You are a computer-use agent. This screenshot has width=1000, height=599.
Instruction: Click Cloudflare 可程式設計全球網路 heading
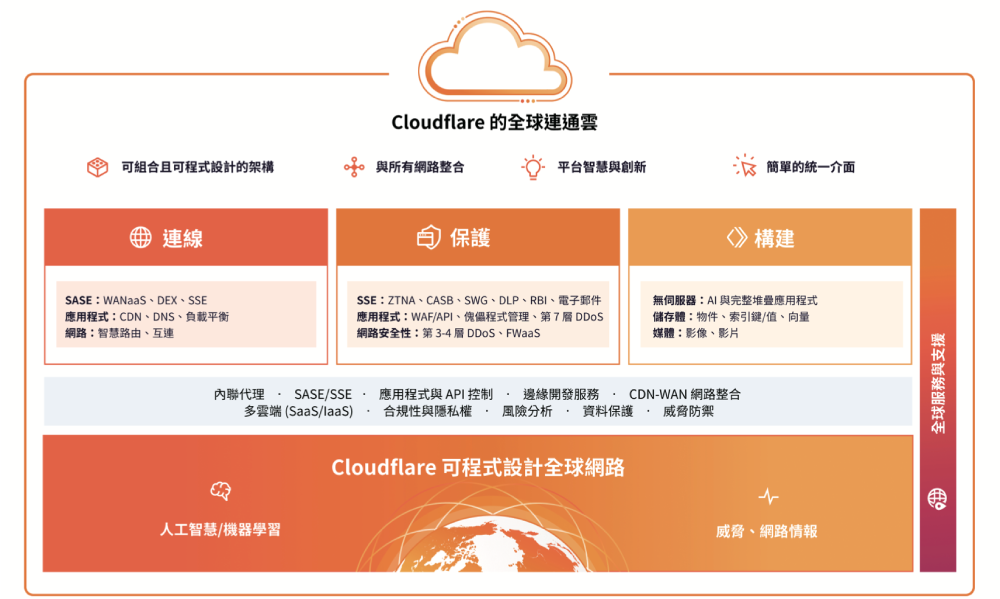coord(478,468)
